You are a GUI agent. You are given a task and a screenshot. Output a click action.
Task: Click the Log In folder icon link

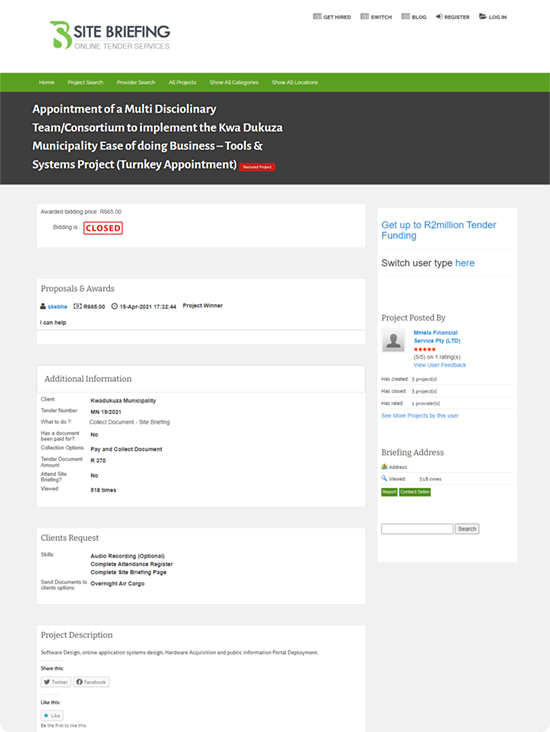[493, 17]
